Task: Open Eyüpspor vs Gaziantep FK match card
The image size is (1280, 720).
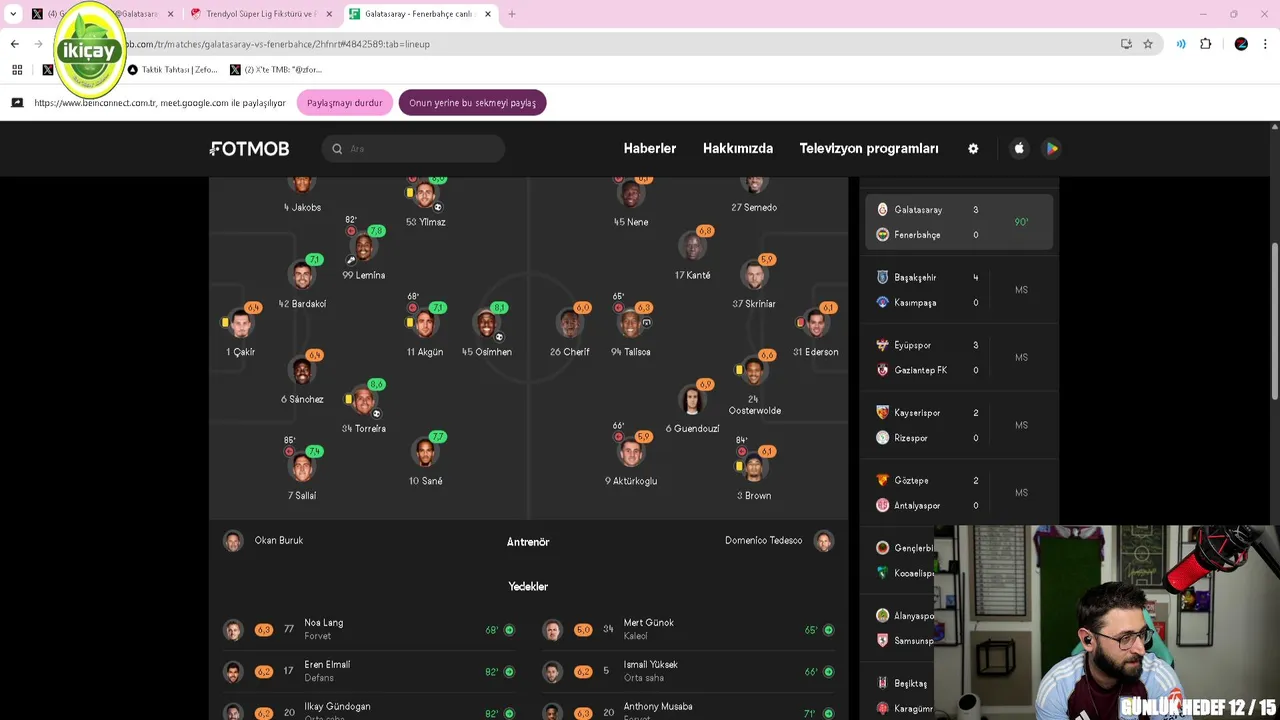Action: tap(958, 357)
